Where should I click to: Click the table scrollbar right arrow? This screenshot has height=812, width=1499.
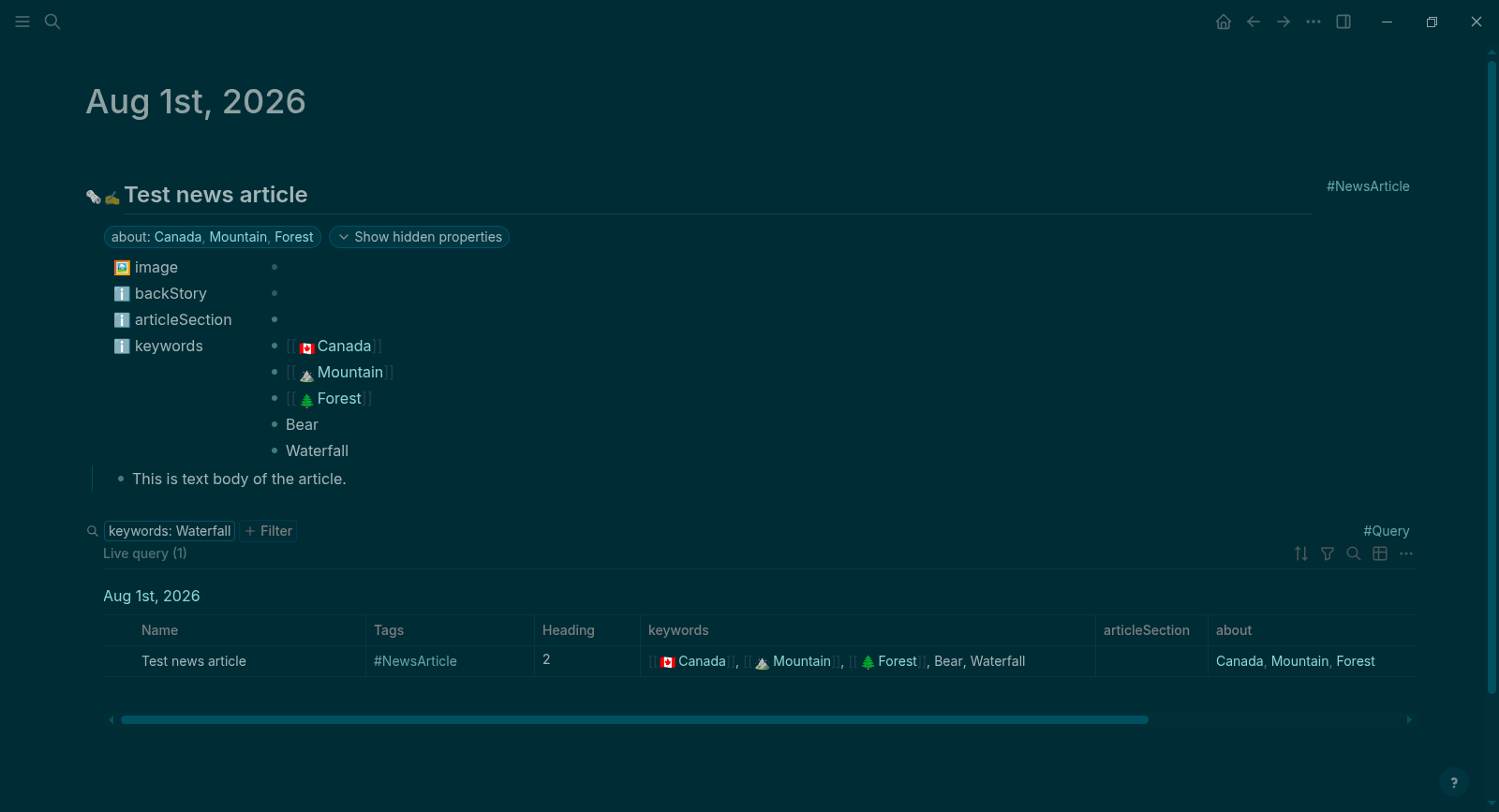[1409, 720]
